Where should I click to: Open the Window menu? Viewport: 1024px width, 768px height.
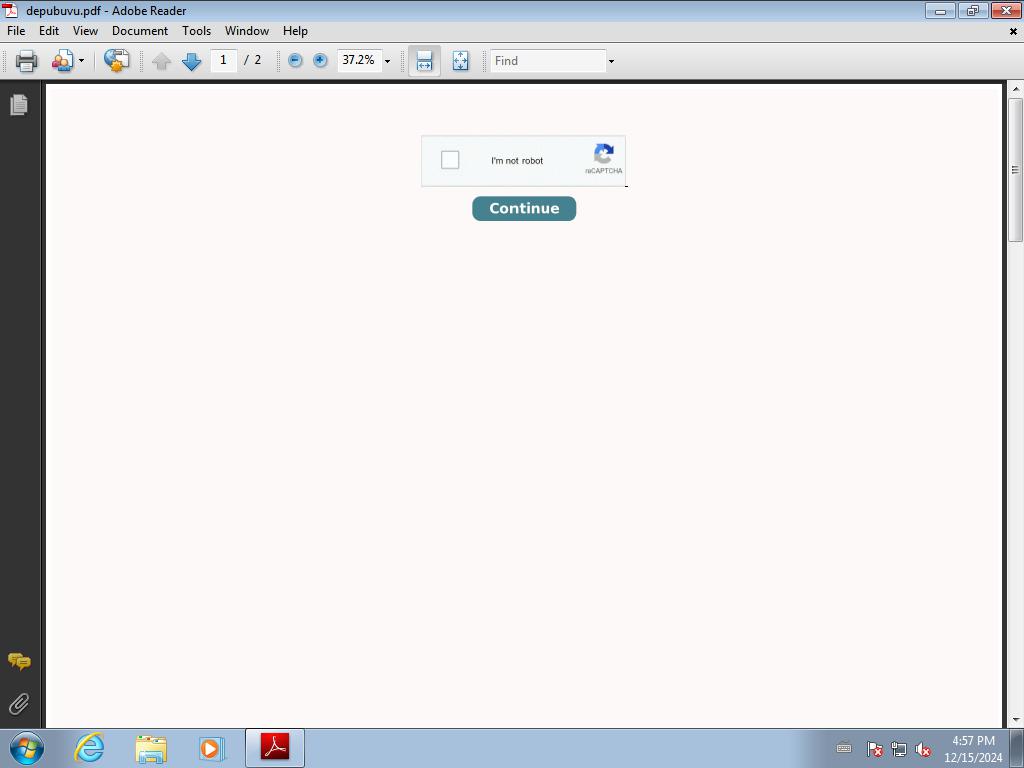pyautogui.click(x=247, y=31)
